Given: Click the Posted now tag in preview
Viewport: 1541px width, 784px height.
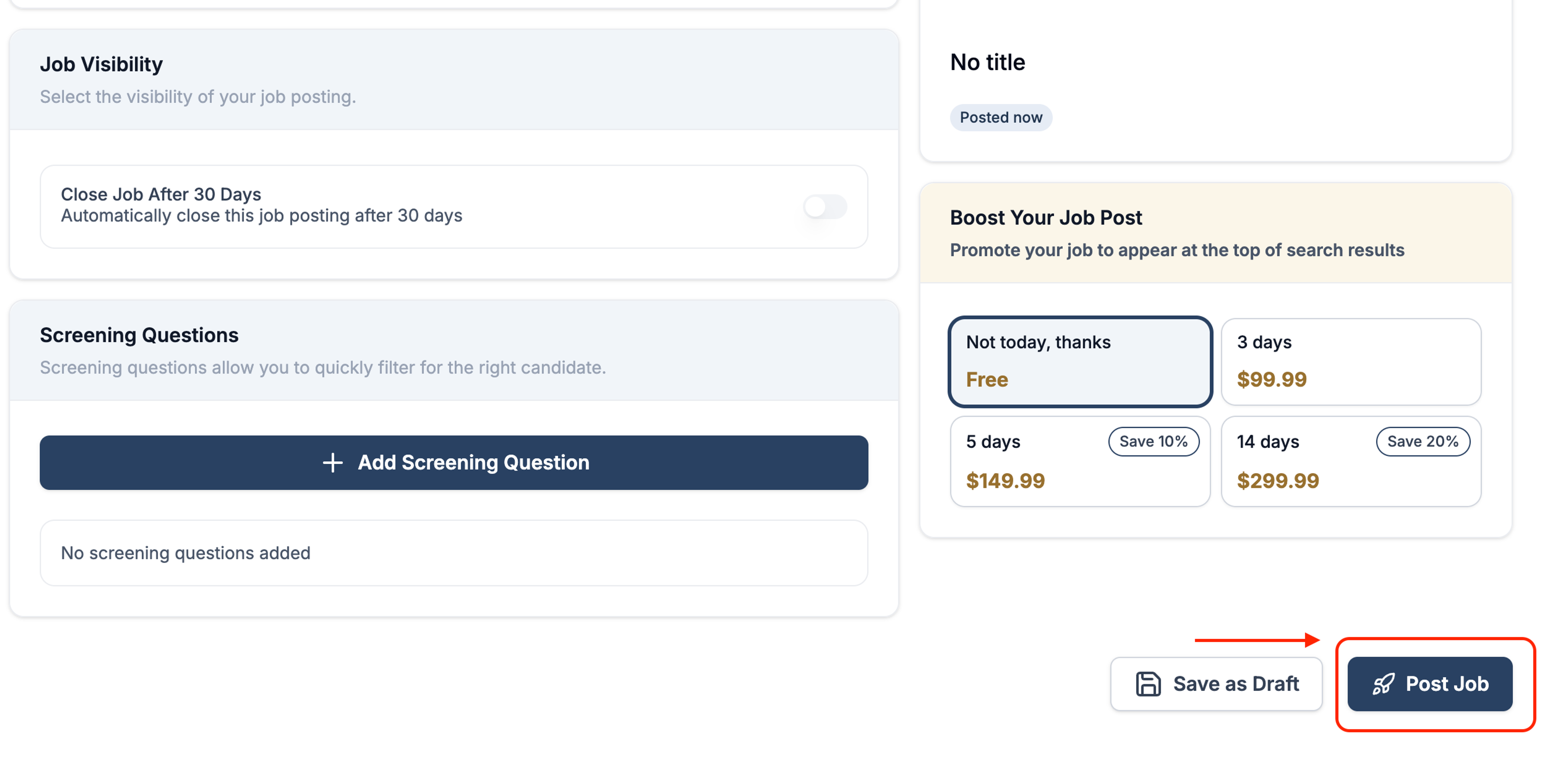Looking at the screenshot, I should [1001, 117].
